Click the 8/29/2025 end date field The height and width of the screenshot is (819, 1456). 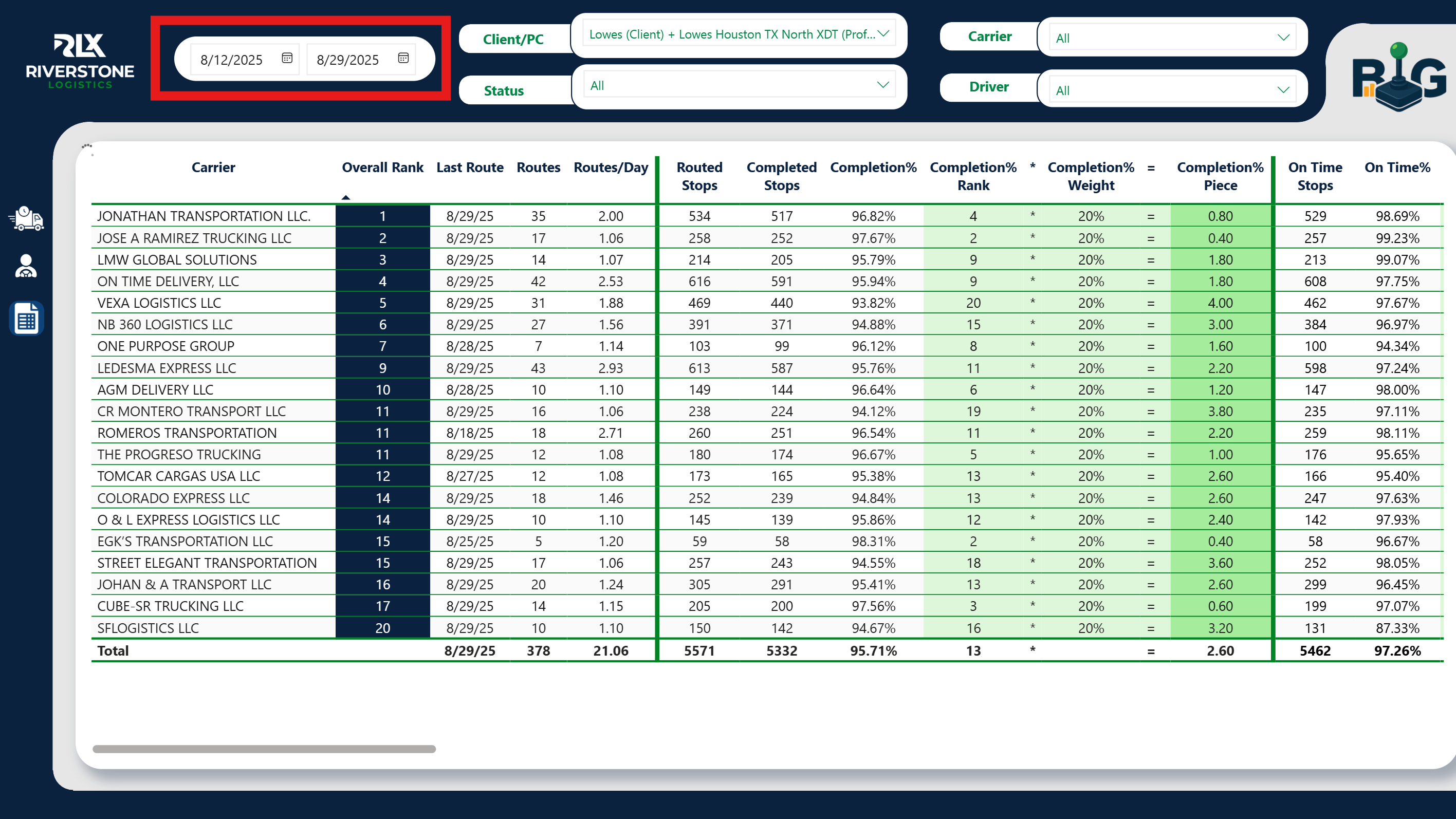coord(347,60)
